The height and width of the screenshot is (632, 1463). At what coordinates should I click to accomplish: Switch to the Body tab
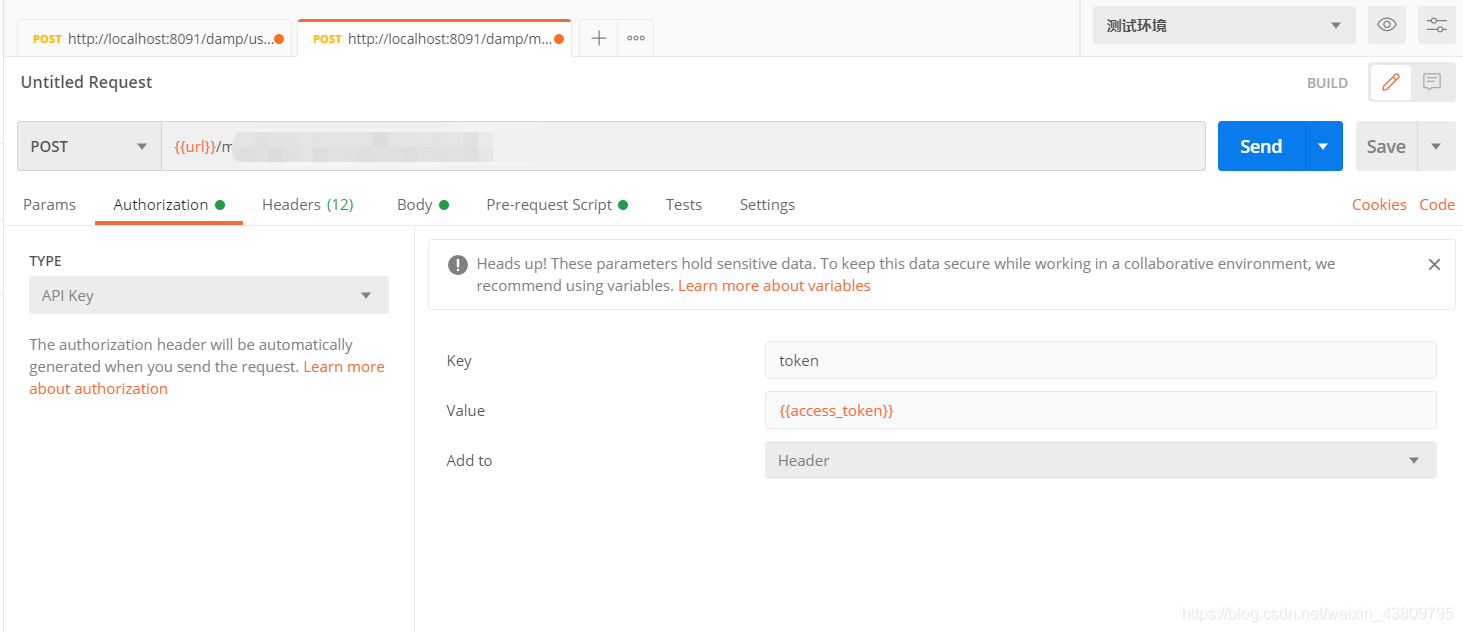point(422,204)
